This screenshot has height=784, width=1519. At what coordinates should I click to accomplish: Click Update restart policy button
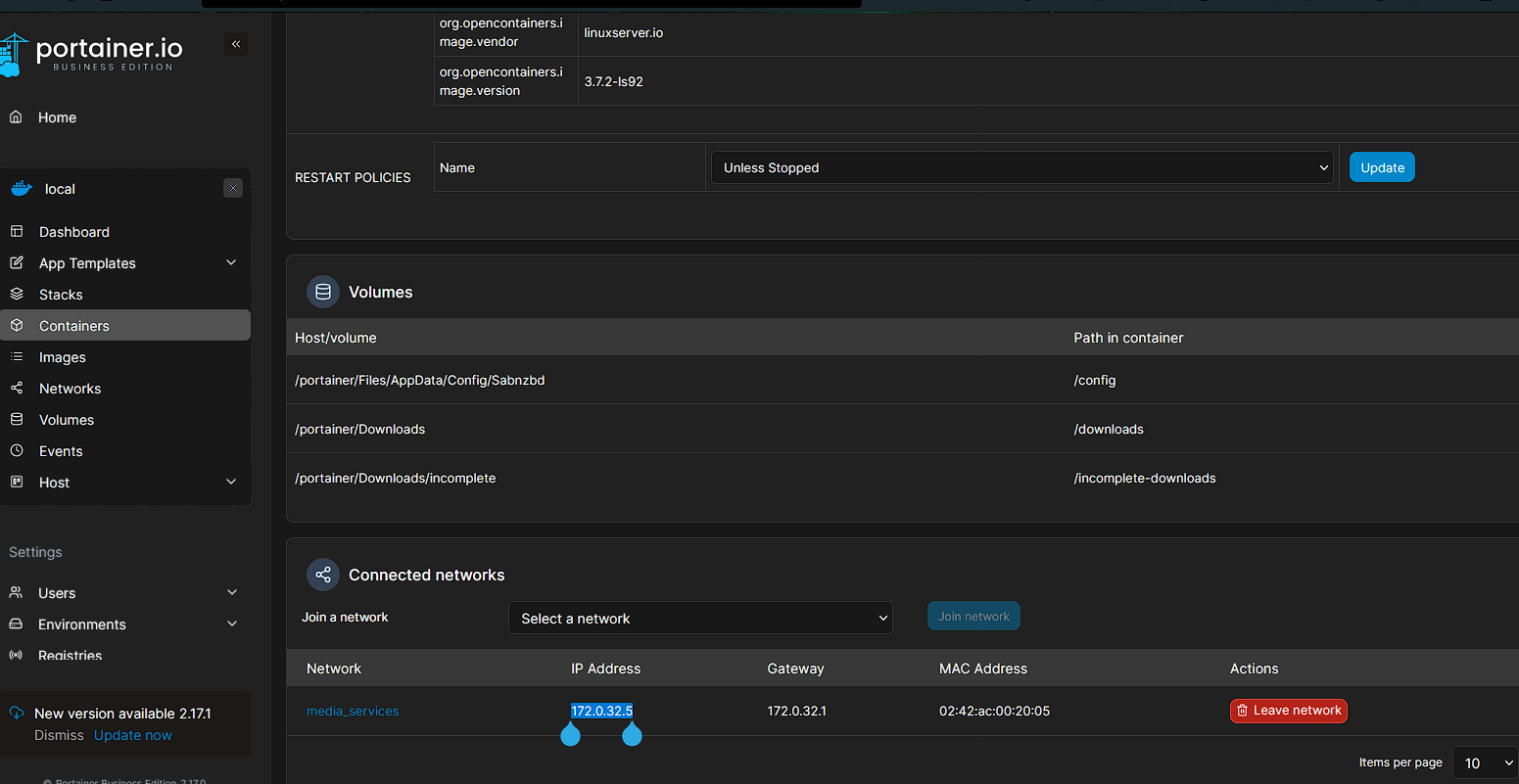tap(1382, 167)
